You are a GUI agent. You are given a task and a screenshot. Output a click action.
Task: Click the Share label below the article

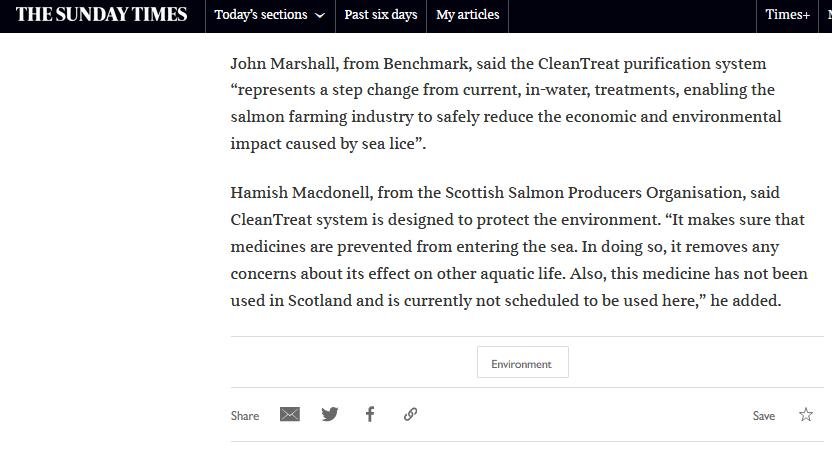245,416
